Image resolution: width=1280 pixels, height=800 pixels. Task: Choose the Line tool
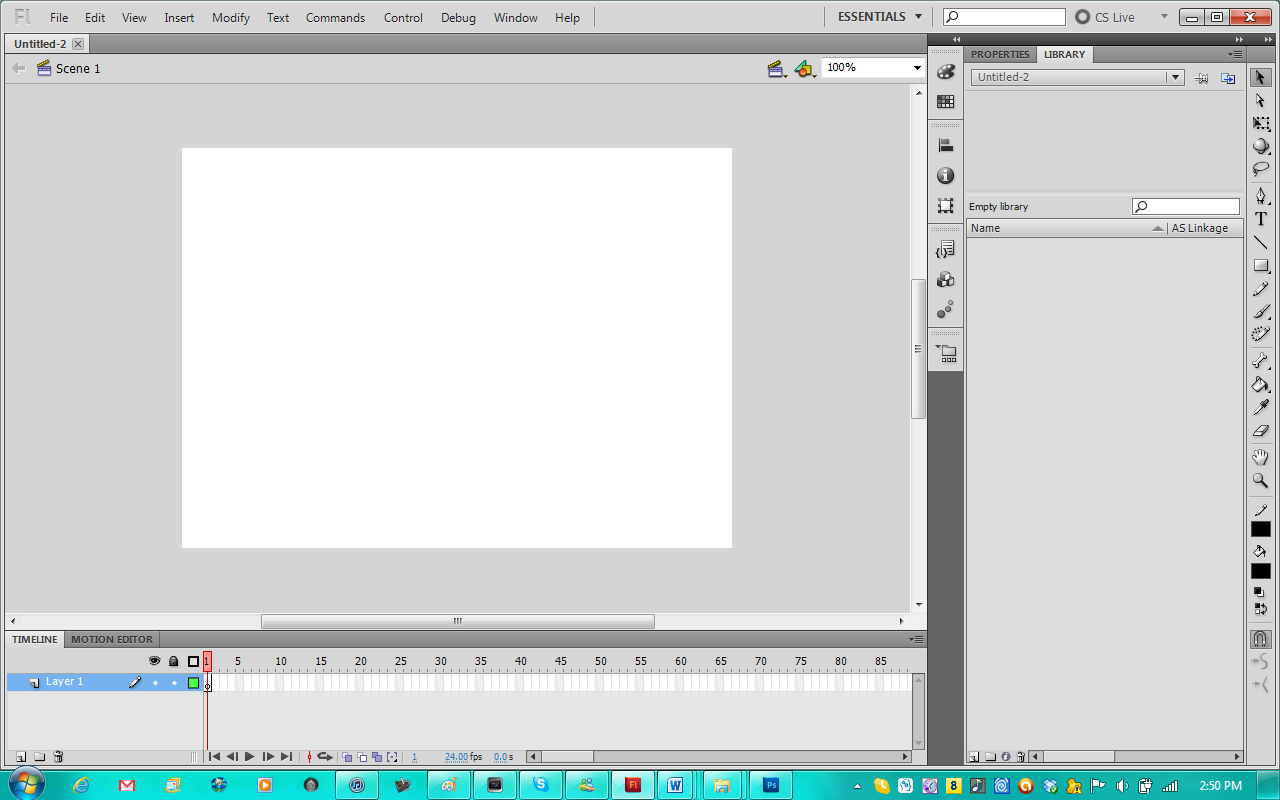pyautogui.click(x=1260, y=243)
